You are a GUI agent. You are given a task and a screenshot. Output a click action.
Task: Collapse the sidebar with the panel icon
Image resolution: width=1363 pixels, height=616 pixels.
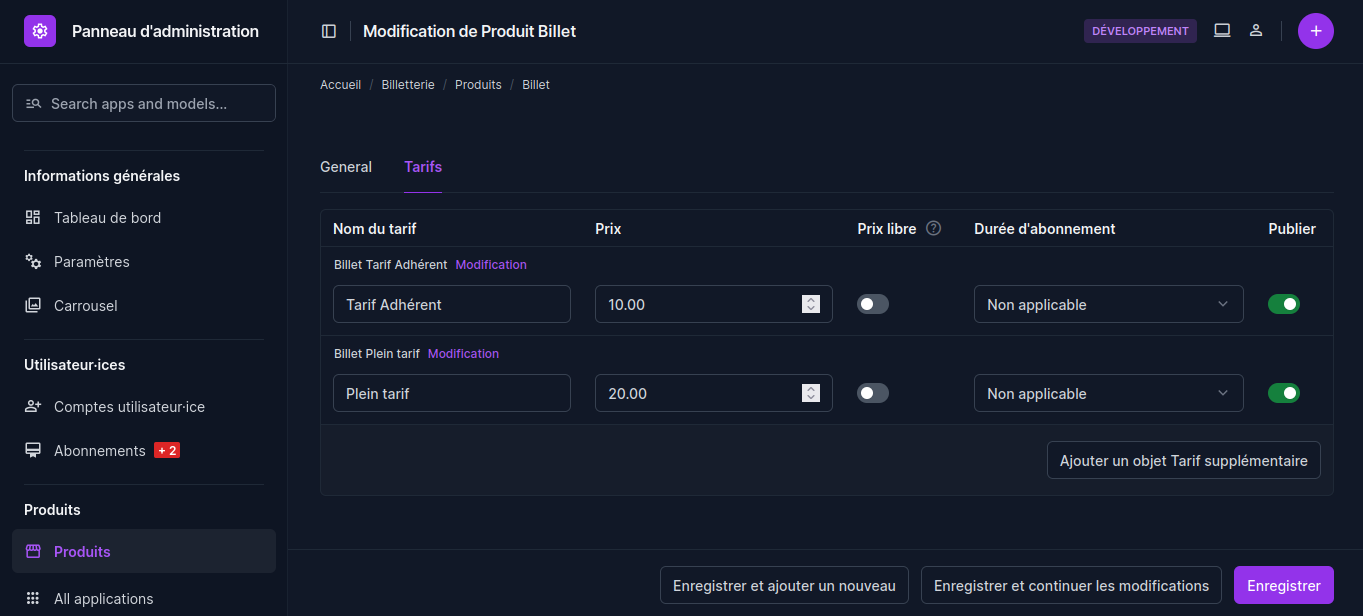329,31
